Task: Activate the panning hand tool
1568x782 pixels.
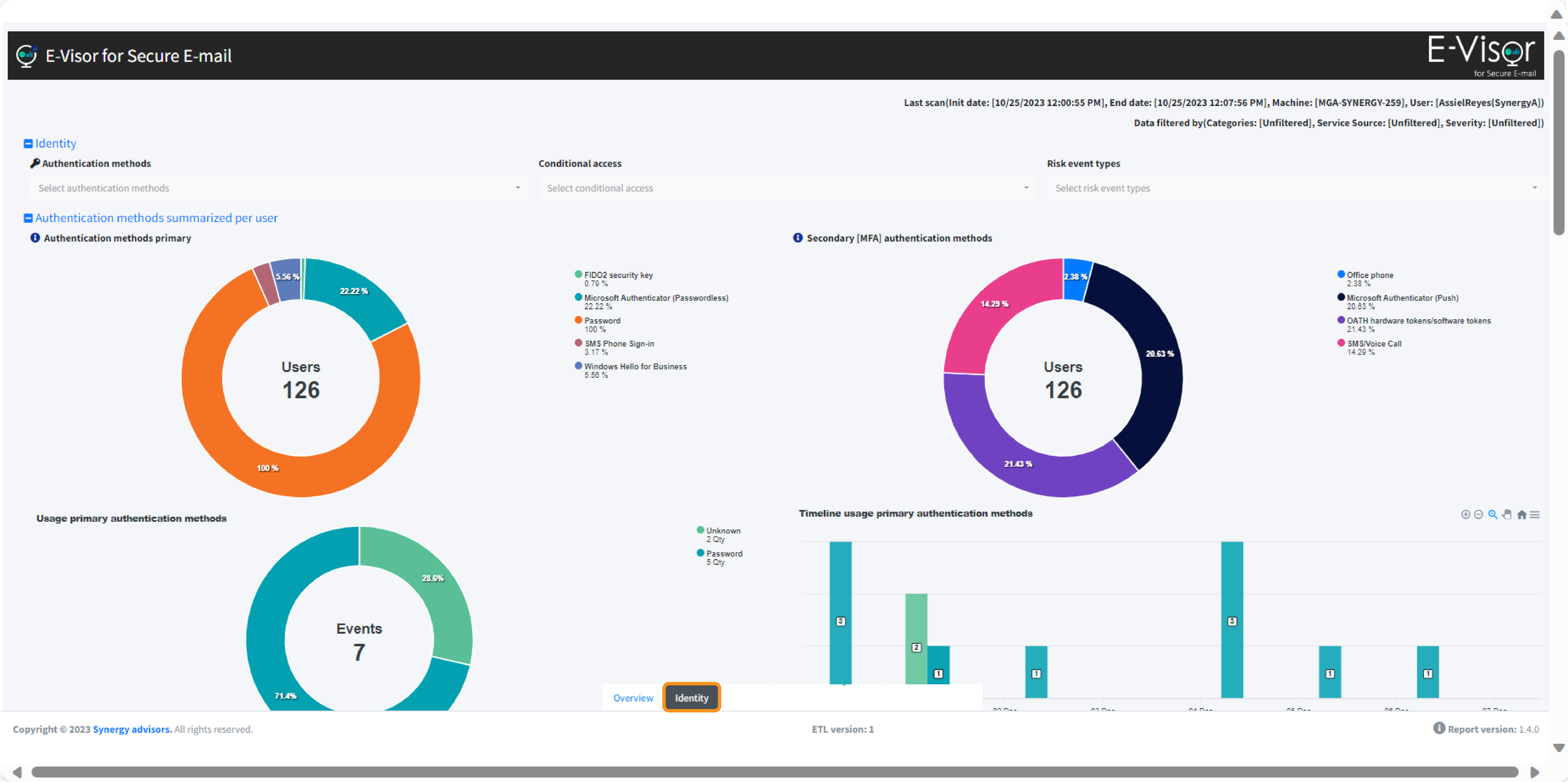Action: click(1507, 515)
